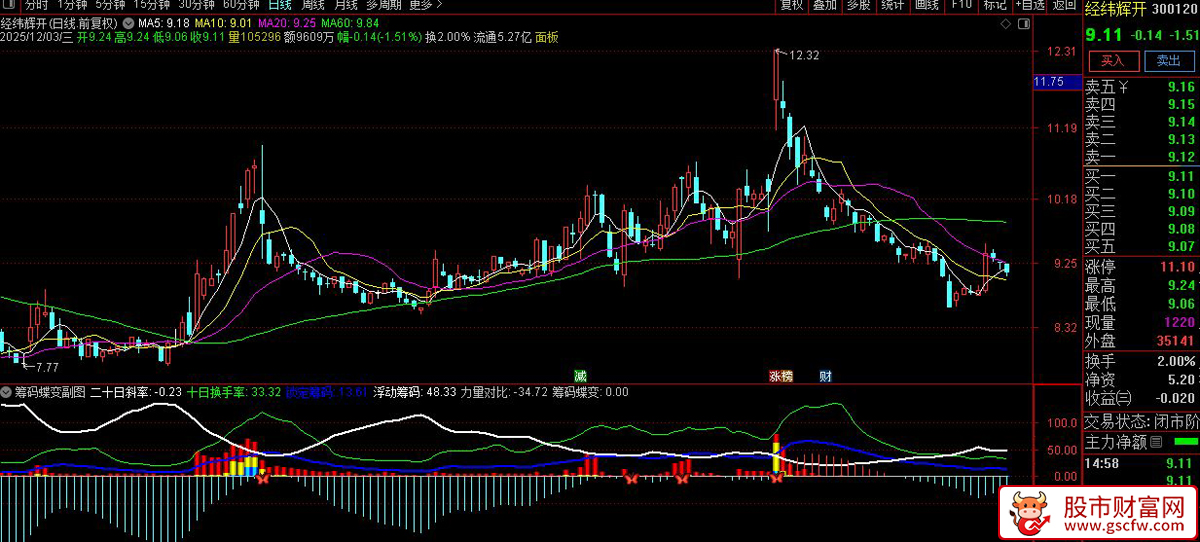The image size is (1200, 542).
Task: Click the 财 event marker icon
Action: (x=826, y=376)
